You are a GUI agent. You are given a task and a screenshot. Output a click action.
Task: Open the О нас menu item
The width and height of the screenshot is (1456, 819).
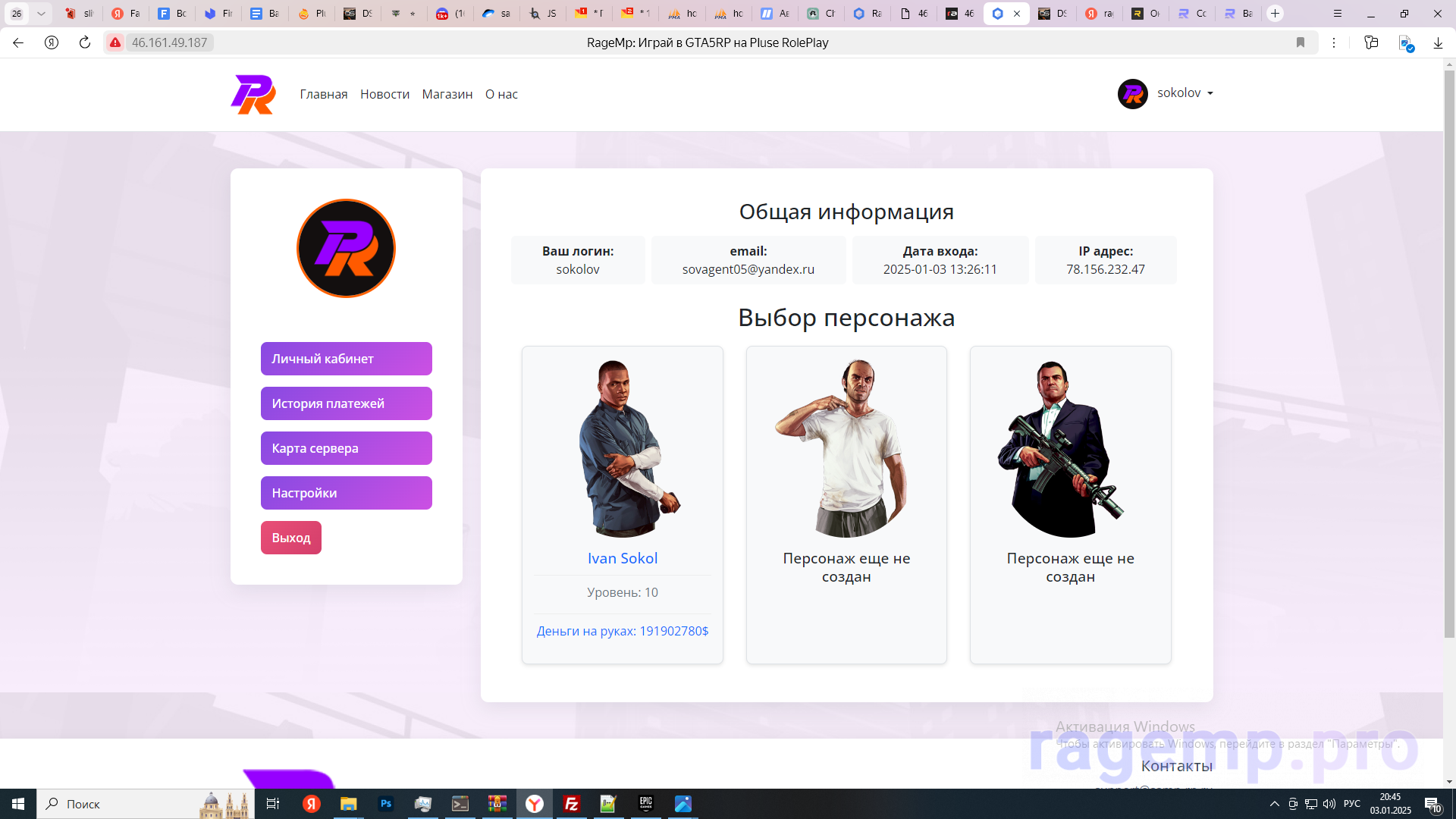click(x=501, y=94)
